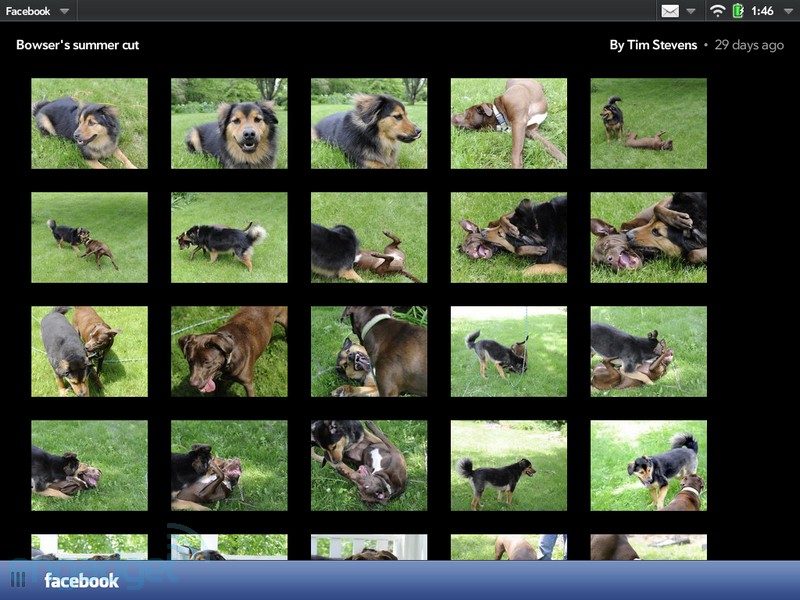800x600 pixels.
Task: Open photo of brown dog wearing white collar
Action: pos(369,352)
